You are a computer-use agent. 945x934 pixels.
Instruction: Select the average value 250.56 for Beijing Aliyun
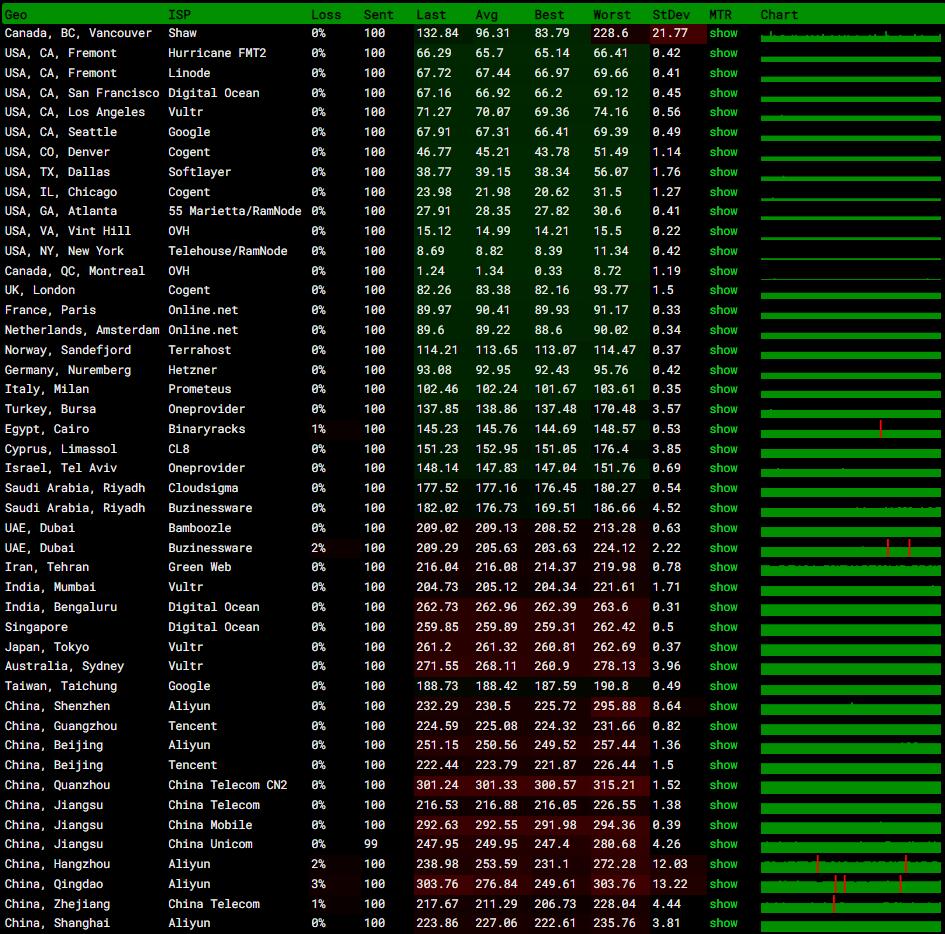pos(496,745)
